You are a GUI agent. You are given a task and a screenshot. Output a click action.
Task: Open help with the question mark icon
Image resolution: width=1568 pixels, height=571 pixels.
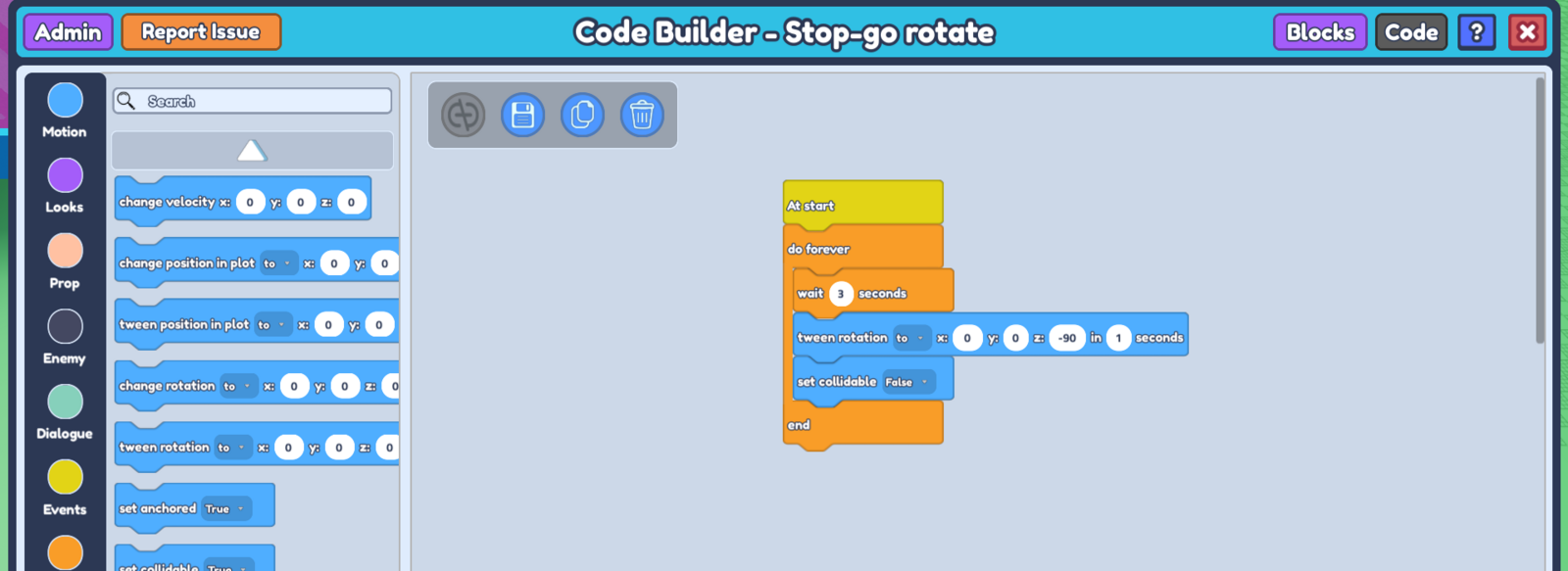[1476, 32]
